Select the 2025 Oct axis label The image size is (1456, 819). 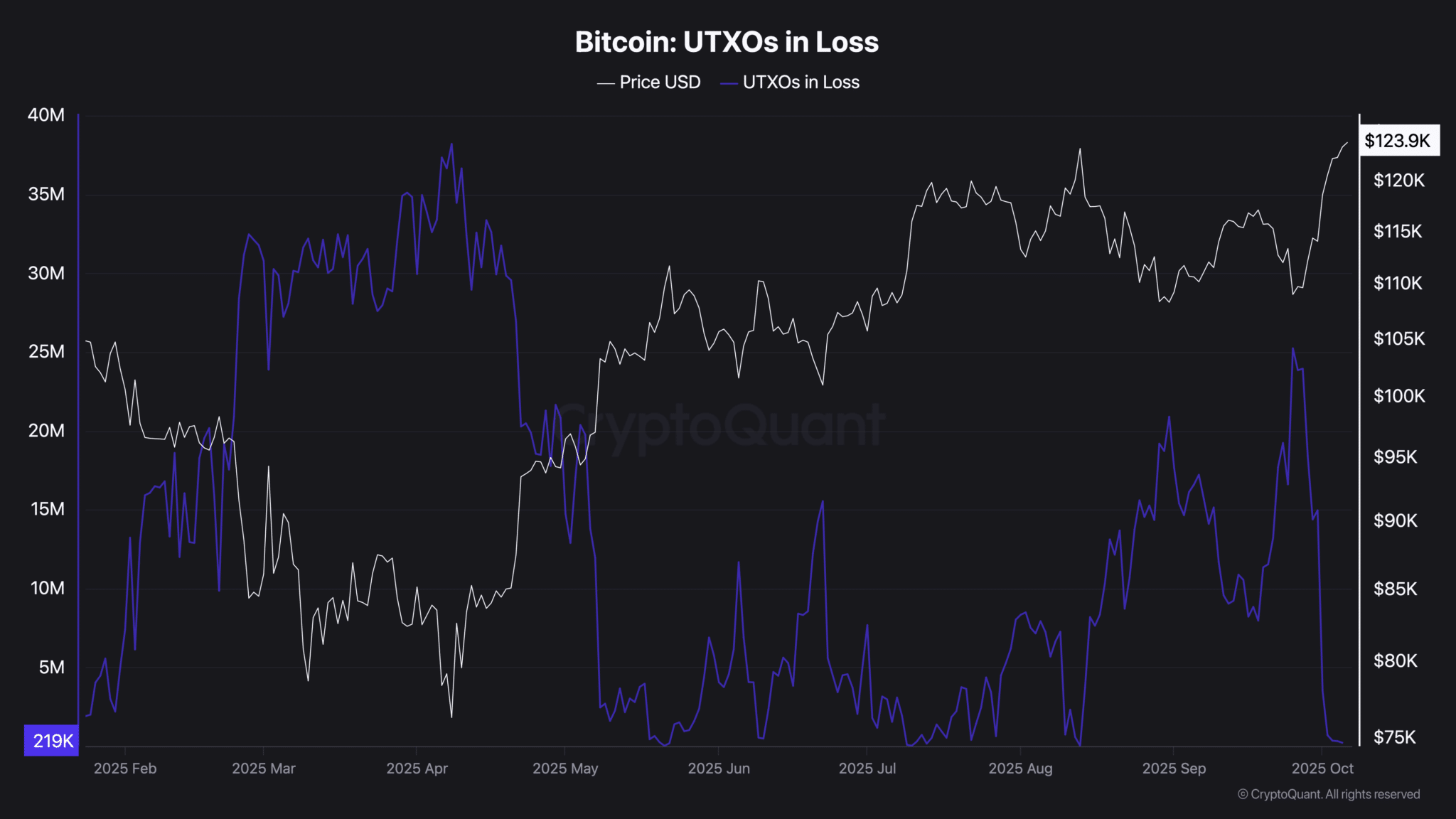tap(1322, 769)
